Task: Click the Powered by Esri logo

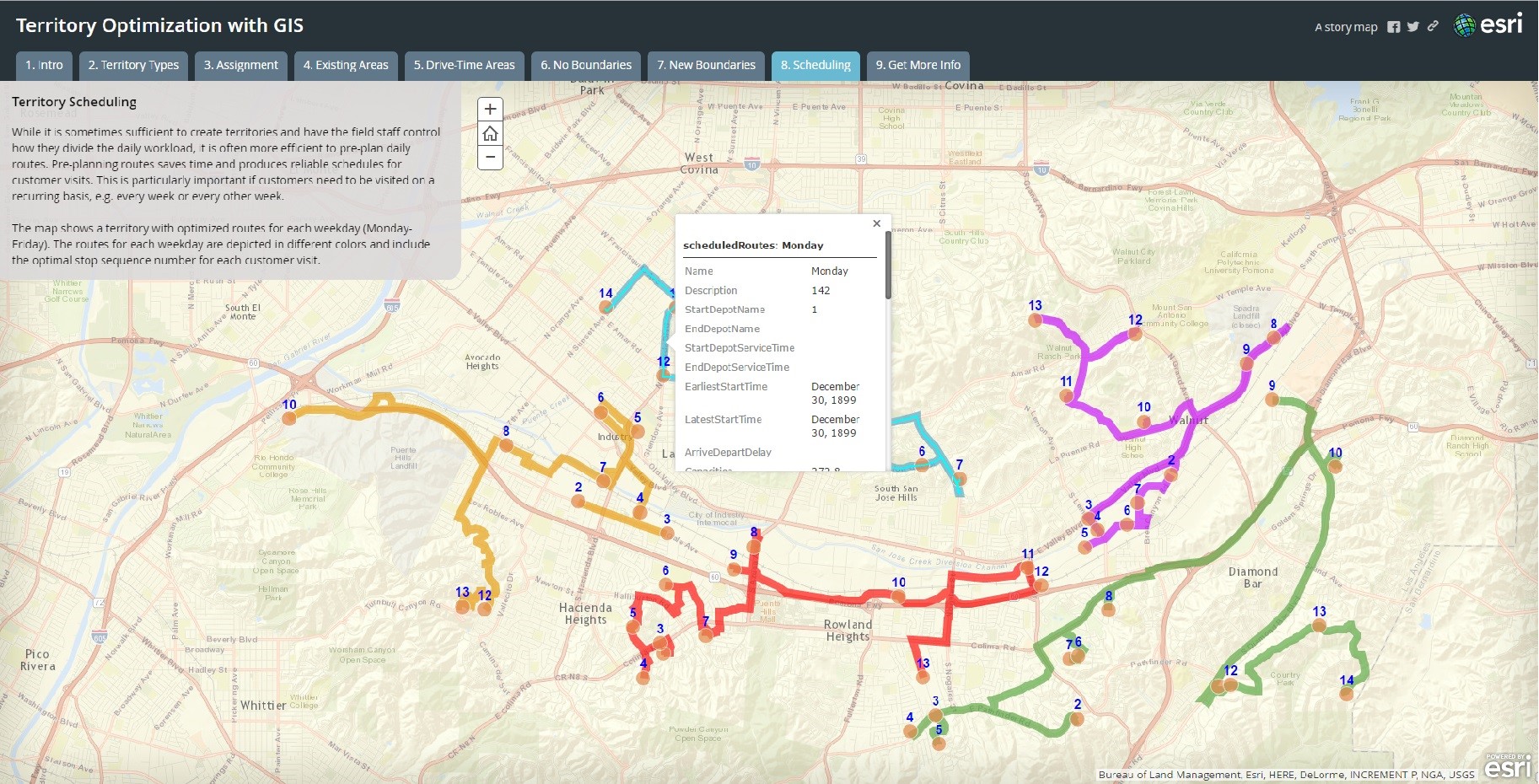Action: [x=1506, y=765]
